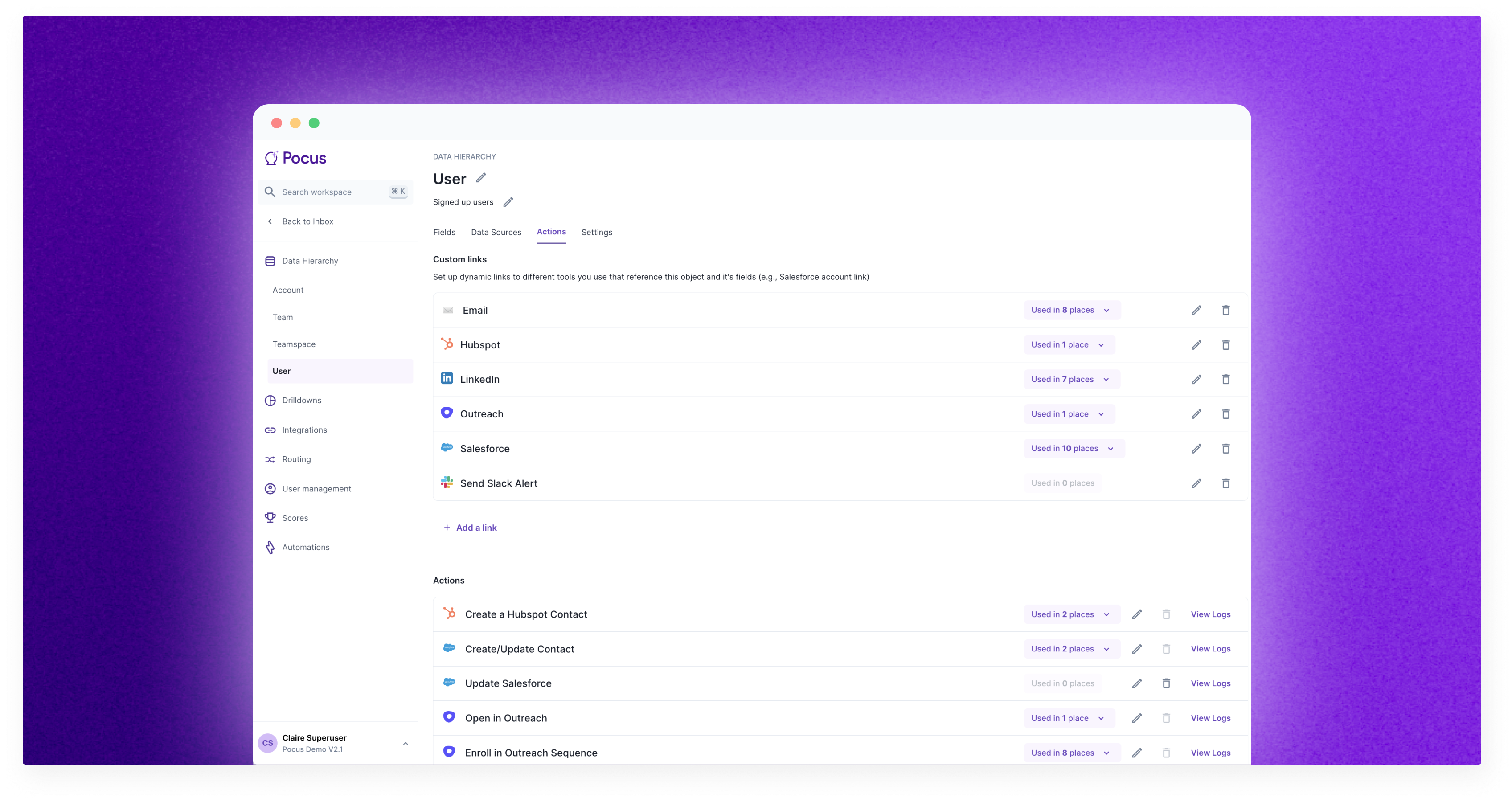Switch to the Data Sources tab

496,232
